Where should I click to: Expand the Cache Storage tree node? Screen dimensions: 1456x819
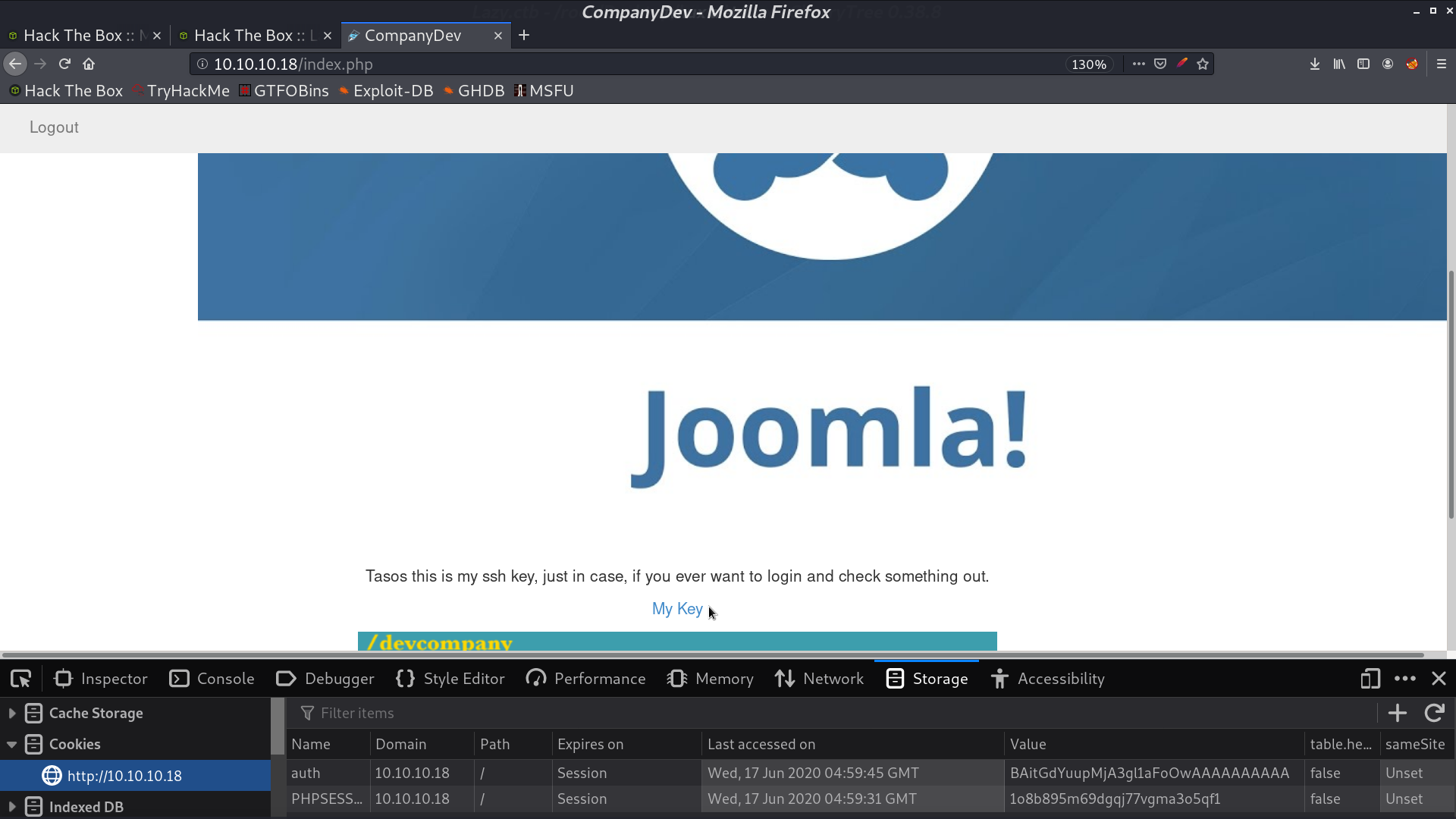pyautogui.click(x=12, y=713)
